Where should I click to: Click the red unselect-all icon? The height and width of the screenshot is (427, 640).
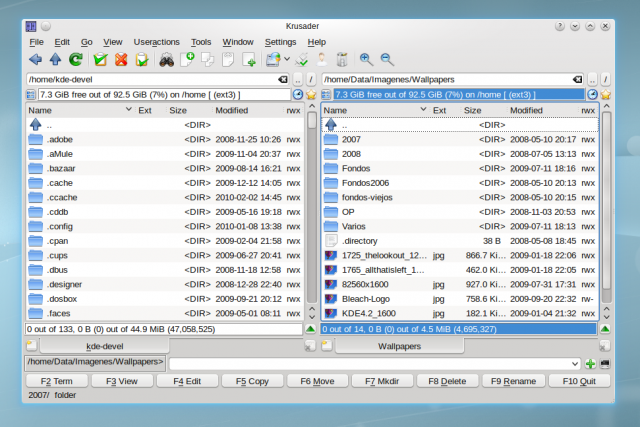pyautogui.click(x=122, y=60)
